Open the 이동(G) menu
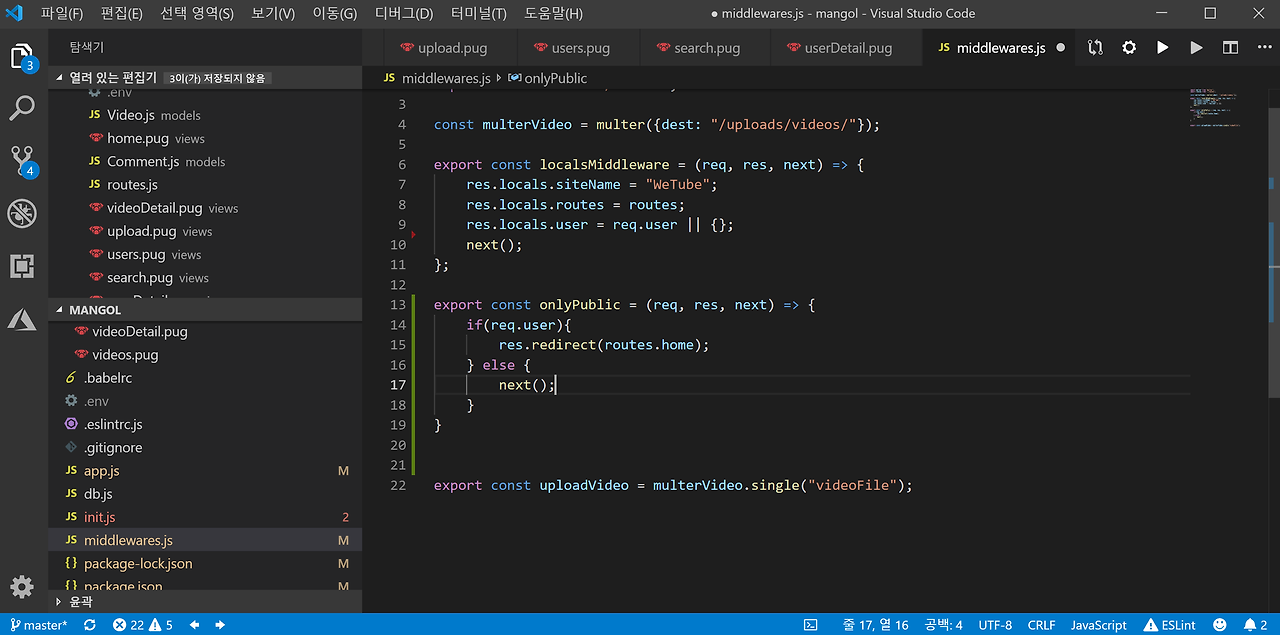The width and height of the screenshot is (1280, 635). coord(335,13)
